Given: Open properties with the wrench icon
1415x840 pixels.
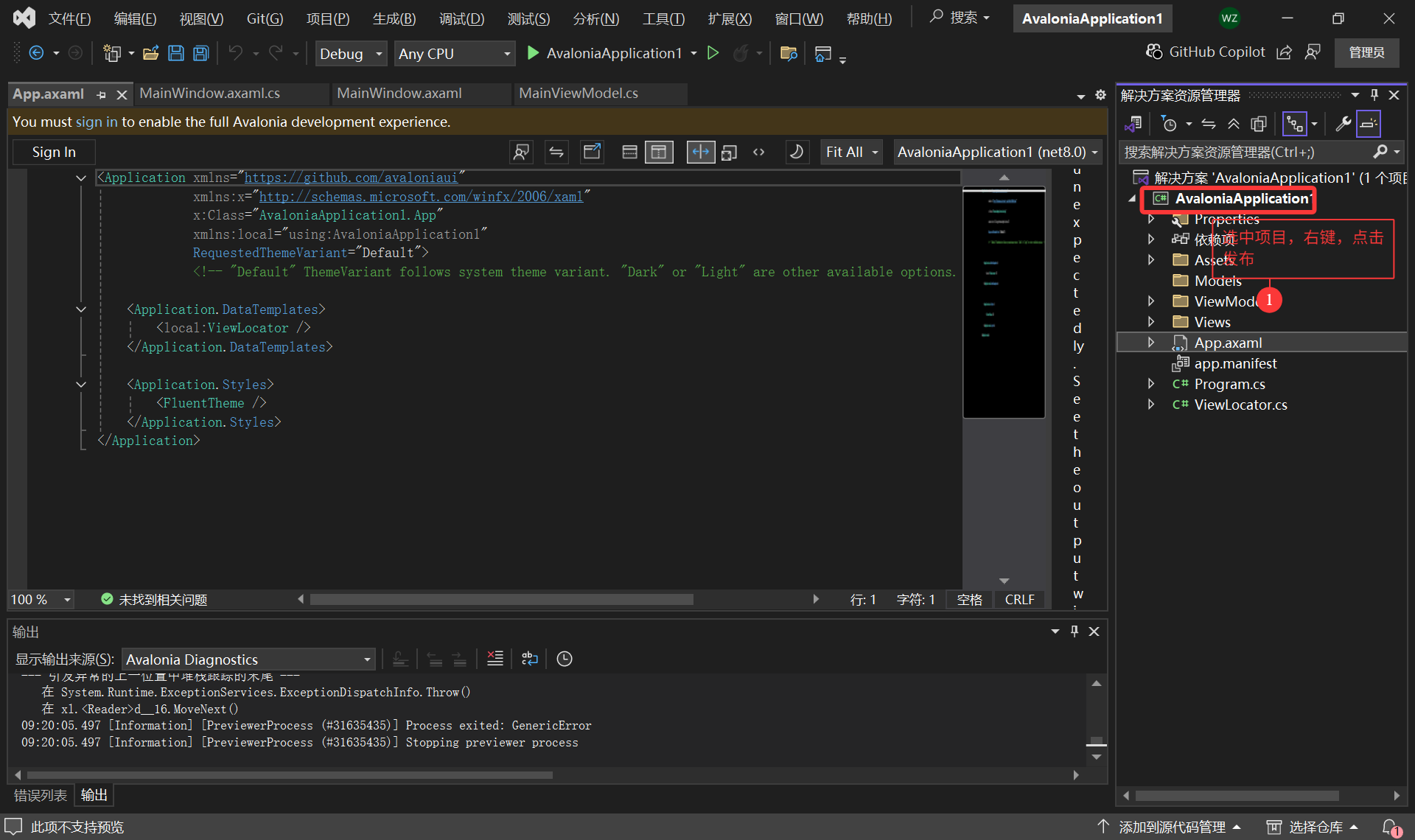Looking at the screenshot, I should pyautogui.click(x=1343, y=124).
